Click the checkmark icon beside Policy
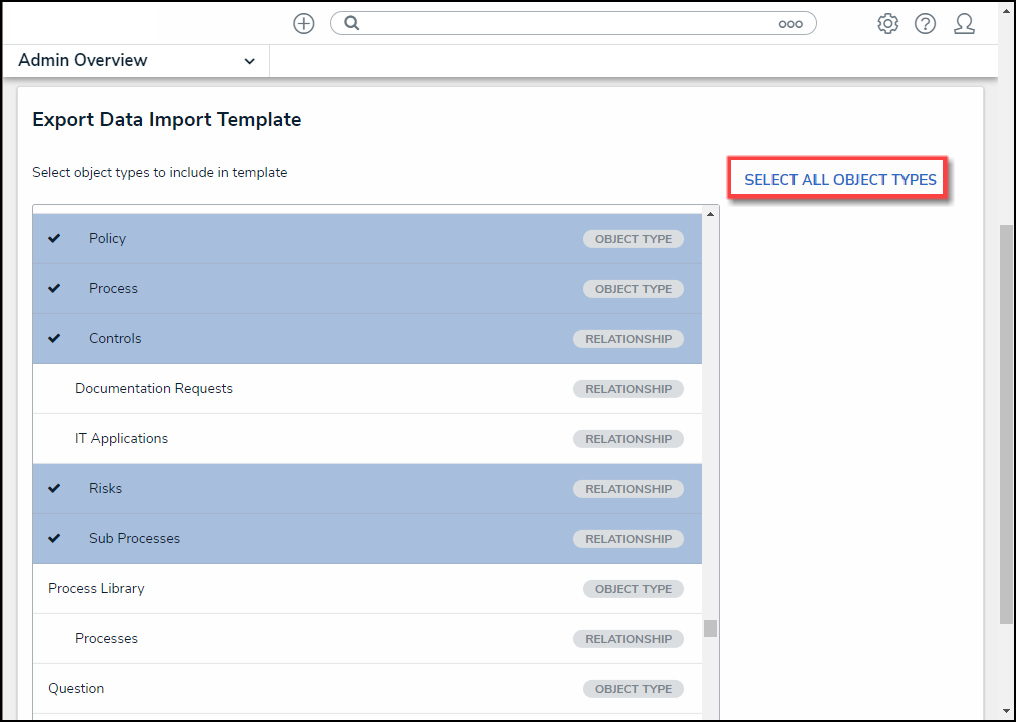Screen dimensions: 1016x722 (x=54, y=238)
